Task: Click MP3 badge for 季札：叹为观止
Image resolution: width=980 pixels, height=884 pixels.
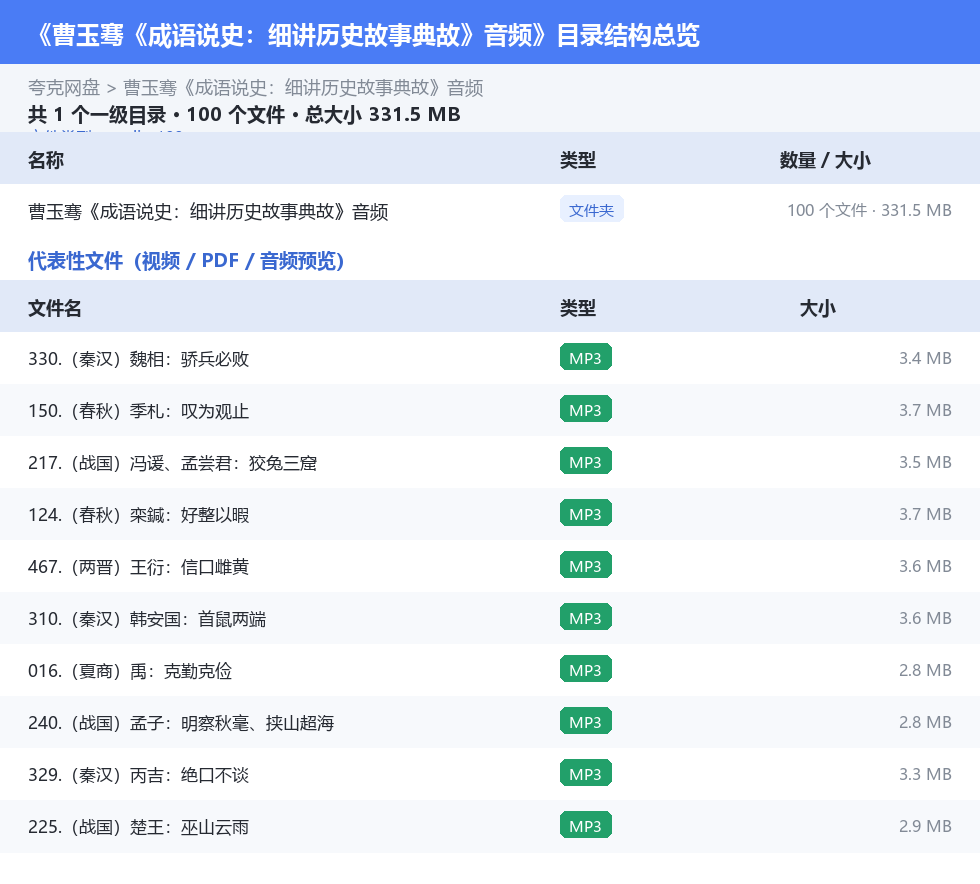Action: (x=586, y=409)
